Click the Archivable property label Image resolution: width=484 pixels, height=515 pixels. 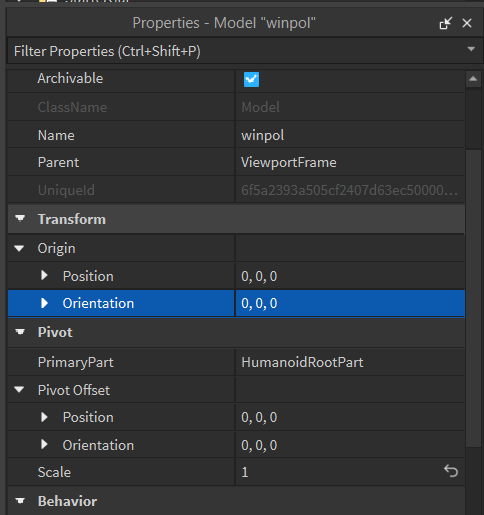pos(70,78)
